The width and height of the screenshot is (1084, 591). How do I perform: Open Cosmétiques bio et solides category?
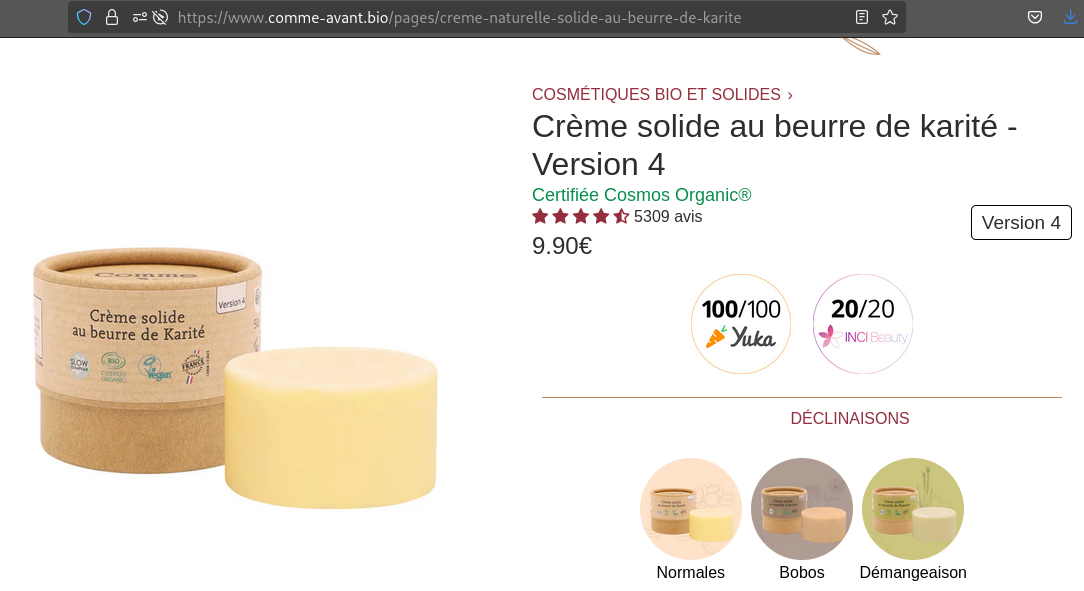coord(656,94)
